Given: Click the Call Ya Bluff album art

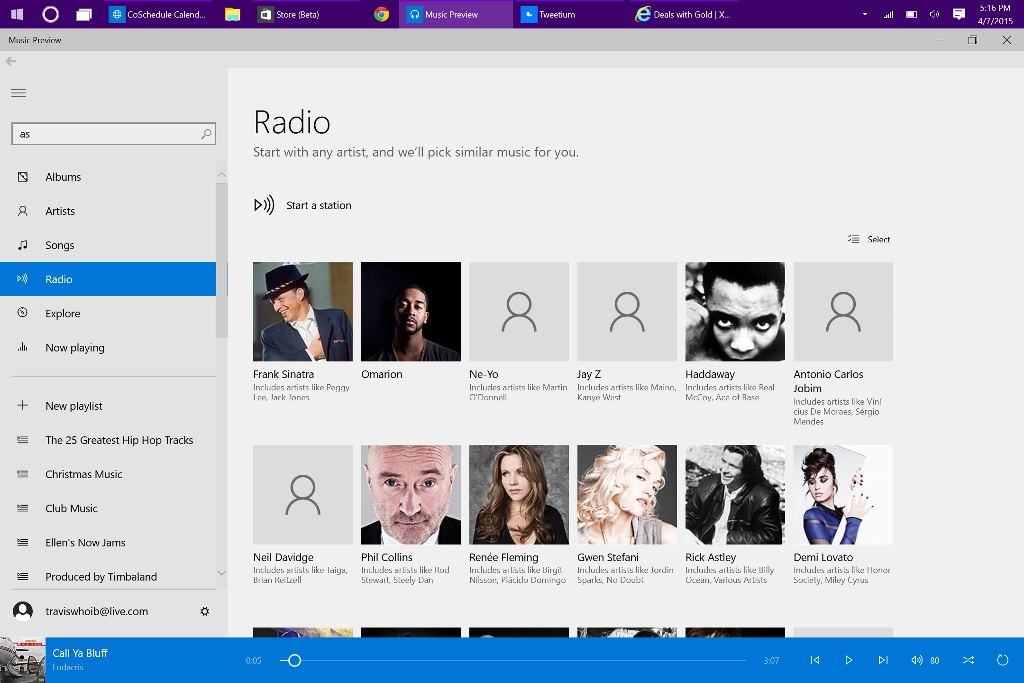Looking at the screenshot, I should click(23, 660).
